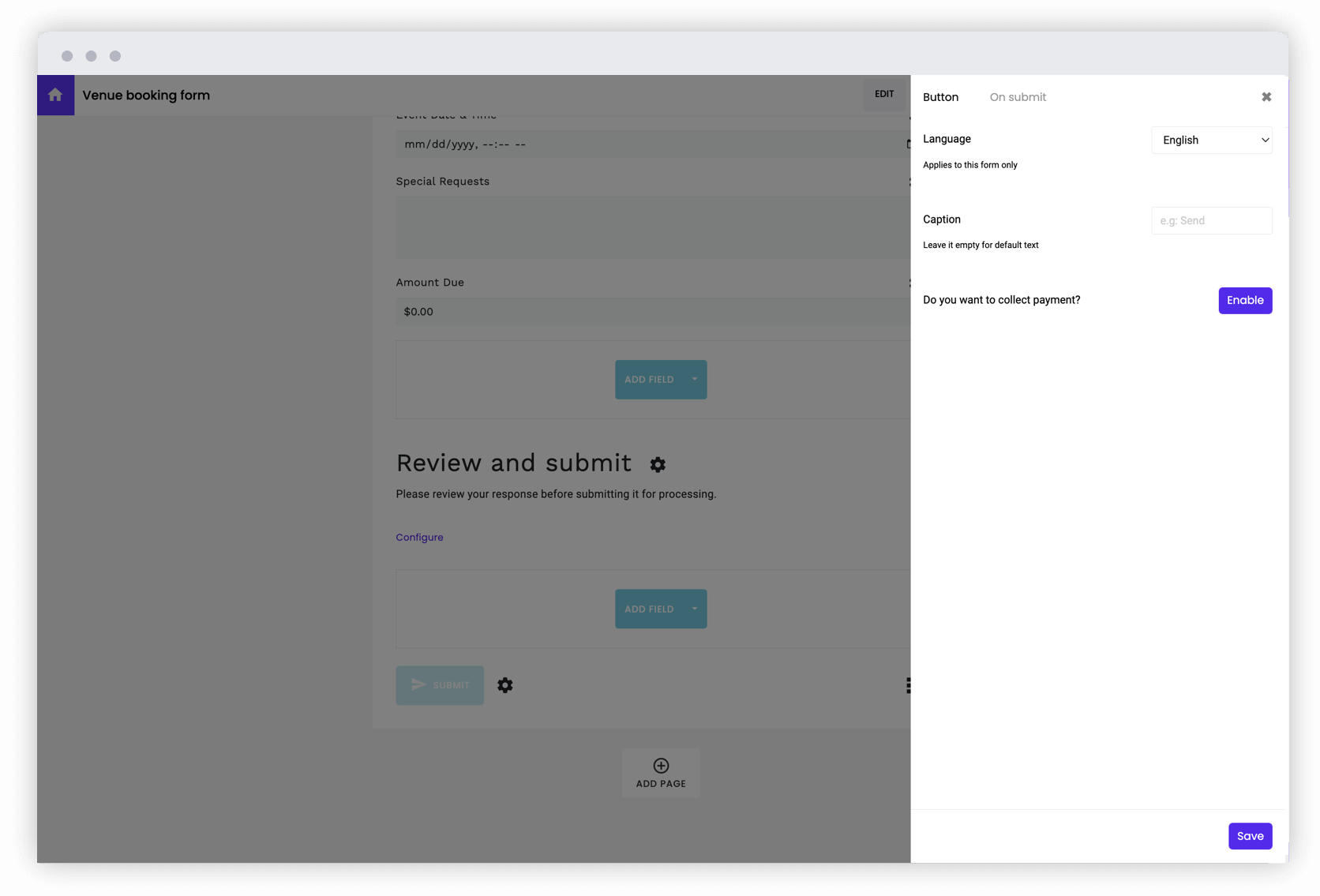Save the button settings
The image size is (1320, 896).
click(x=1250, y=835)
